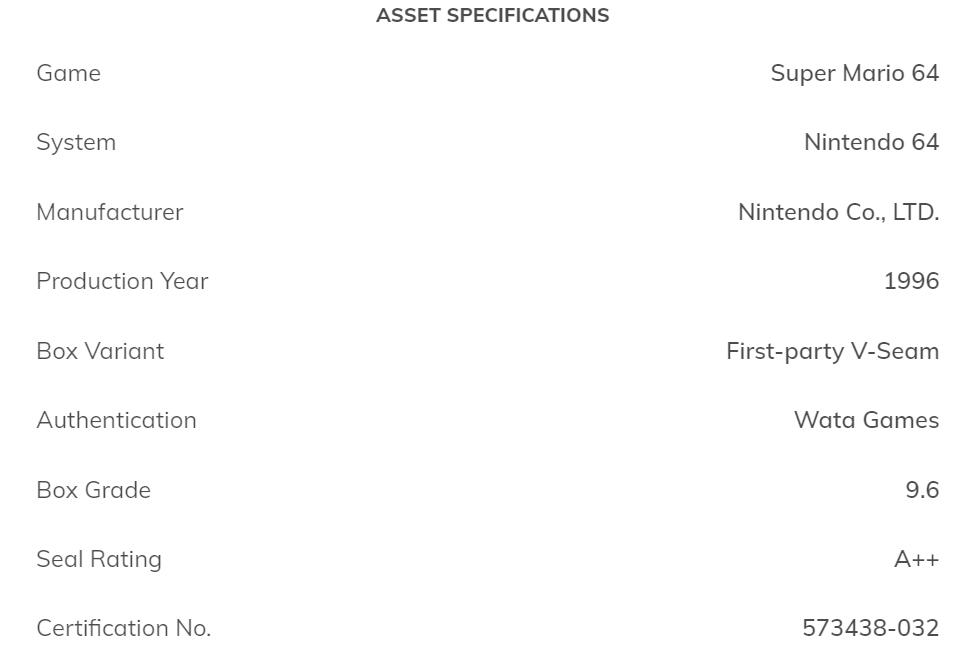Screen dimensions: 979x645
Task: Select the A++ seal rating value
Action: point(916,559)
